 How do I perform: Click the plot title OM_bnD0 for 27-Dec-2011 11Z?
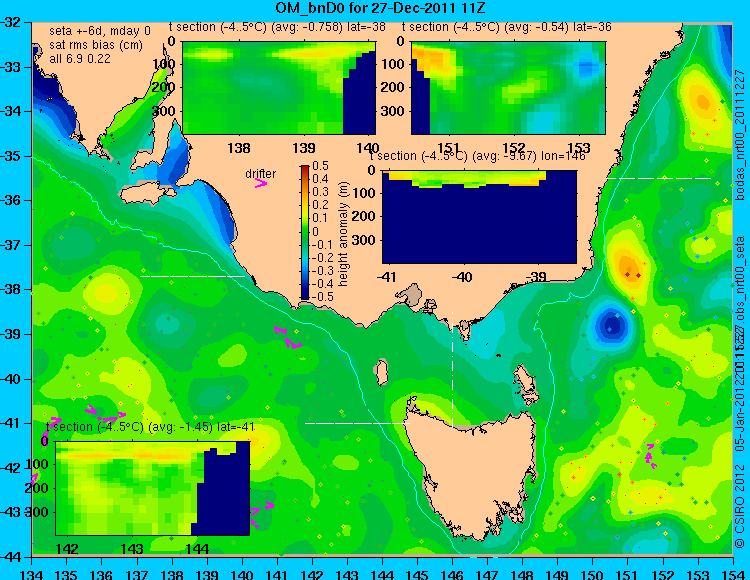[x=381, y=7]
